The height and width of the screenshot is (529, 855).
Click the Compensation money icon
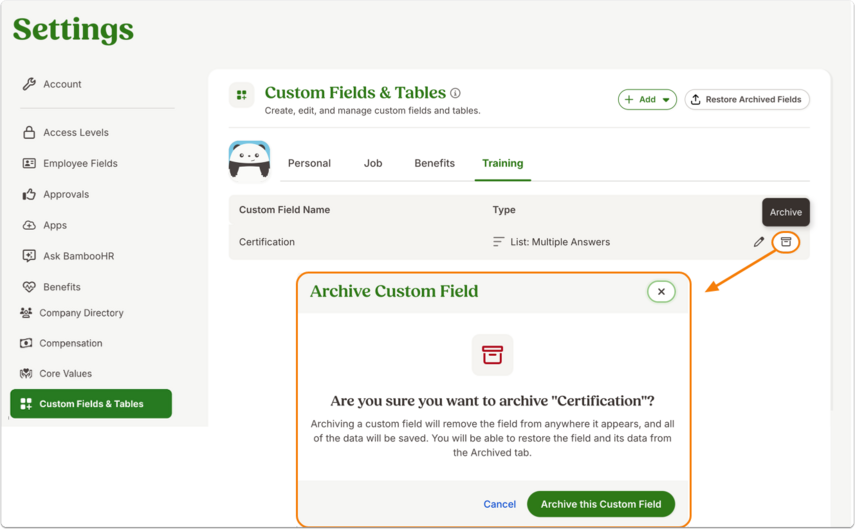[x=26, y=343]
